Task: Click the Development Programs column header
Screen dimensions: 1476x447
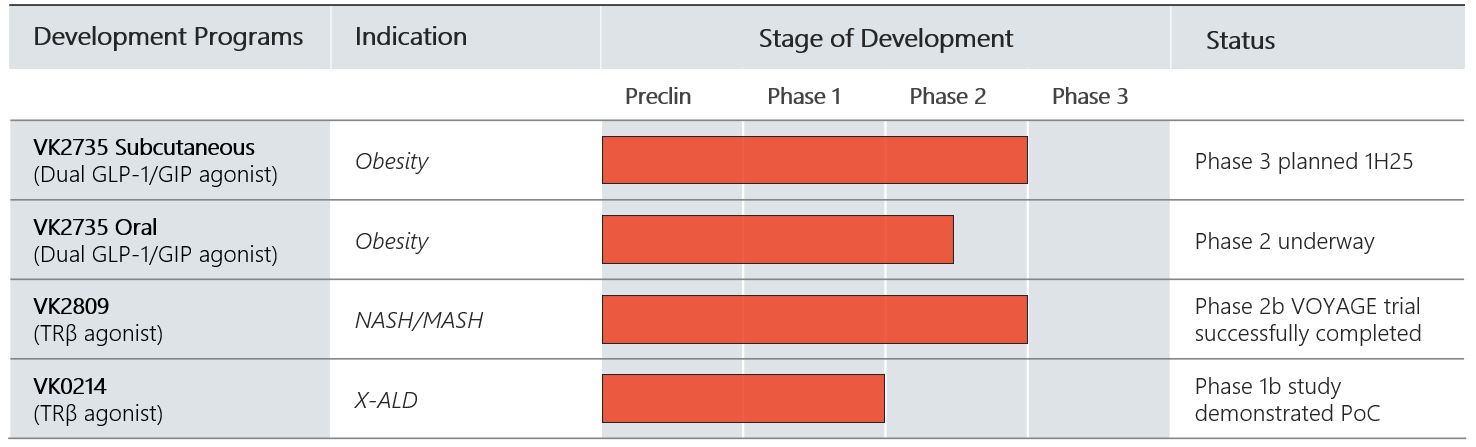Action: [x=168, y=38]
